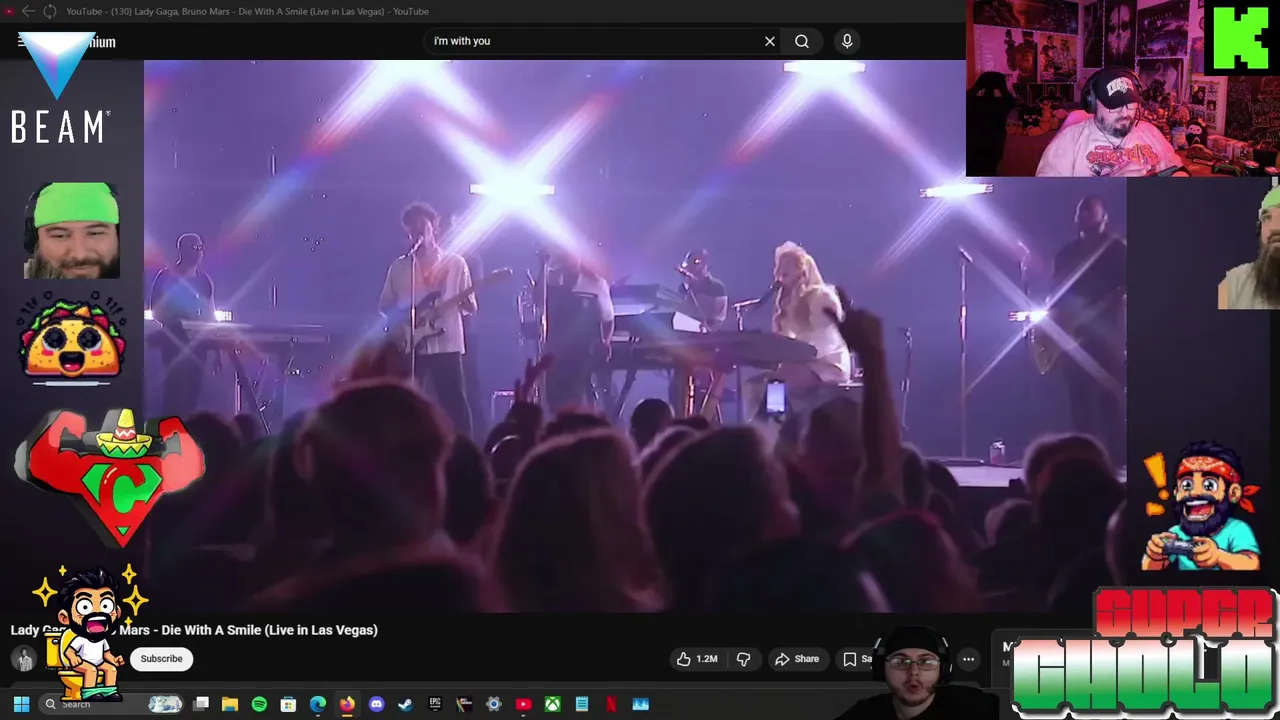The image size is (1280, 720).
Task: Open Spotify from the taskbar
Action: [x=259, y=704]
